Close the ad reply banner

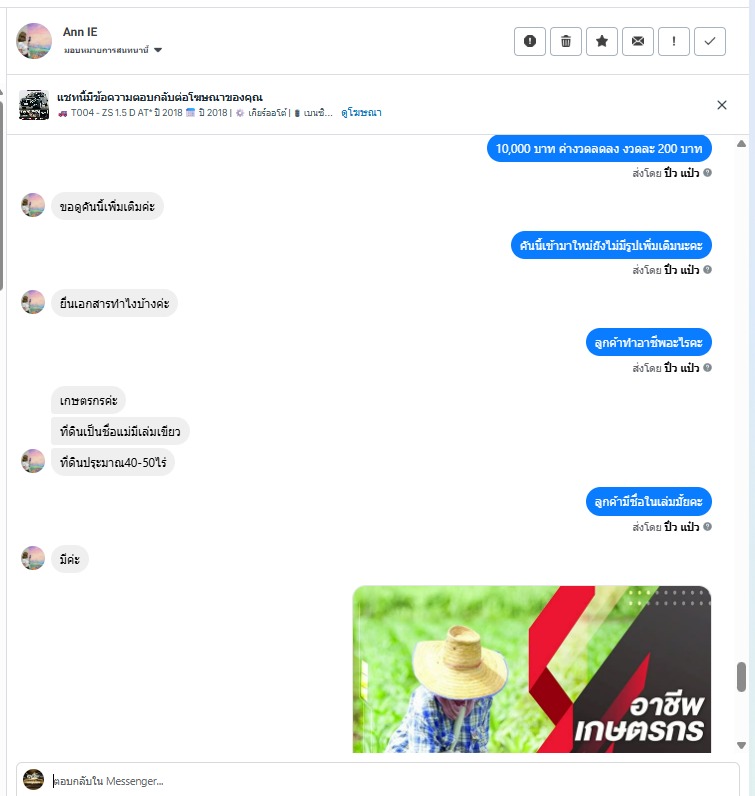click(721, 105)
